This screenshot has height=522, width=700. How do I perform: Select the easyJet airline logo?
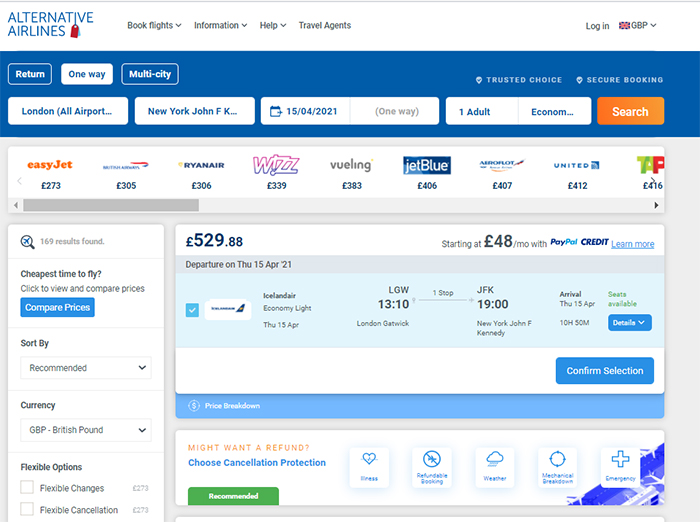tap(50, 165)
